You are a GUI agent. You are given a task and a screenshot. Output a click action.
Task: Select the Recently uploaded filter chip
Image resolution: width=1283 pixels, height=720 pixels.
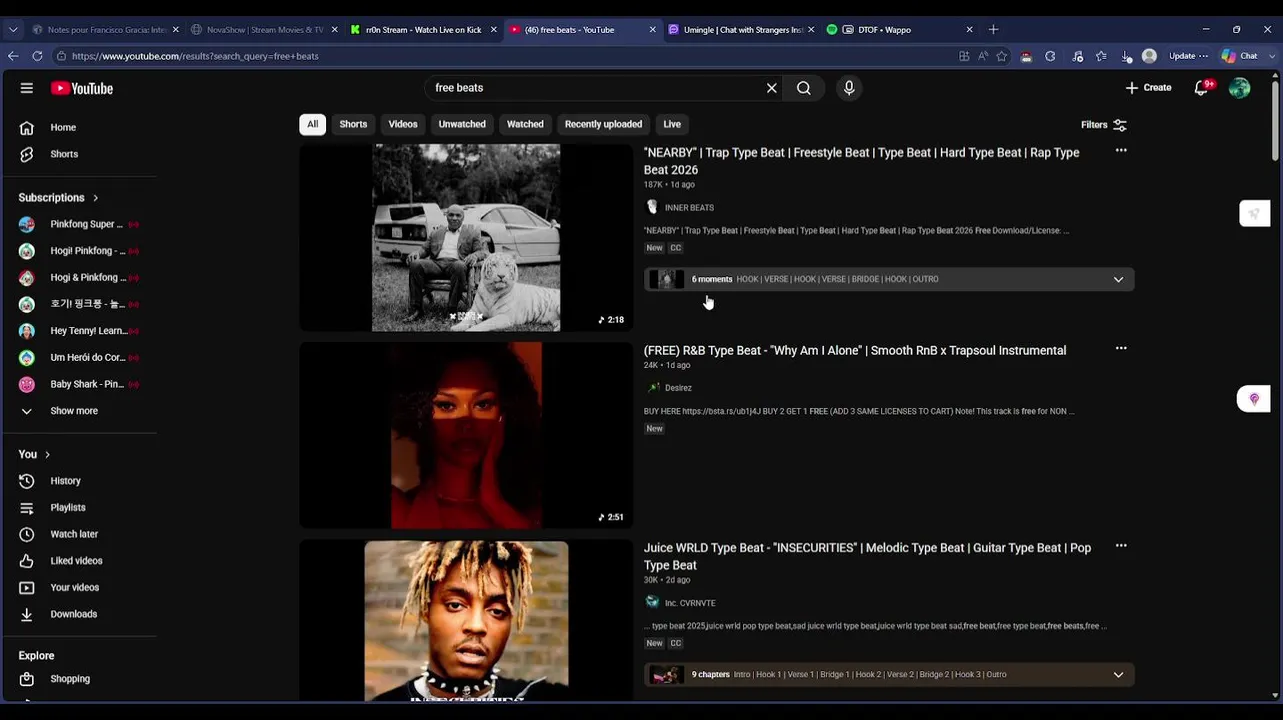point(603,124)
